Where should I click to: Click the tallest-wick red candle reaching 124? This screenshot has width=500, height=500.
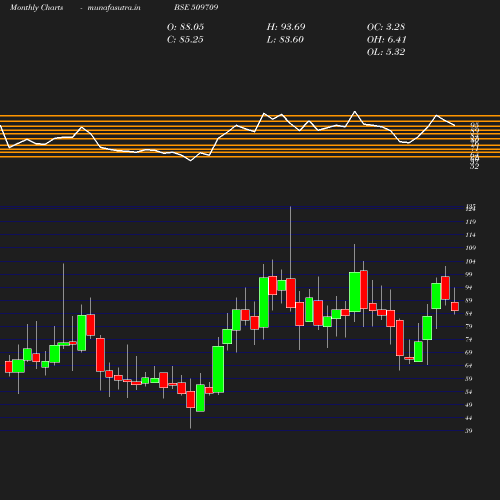coord(291,293)
